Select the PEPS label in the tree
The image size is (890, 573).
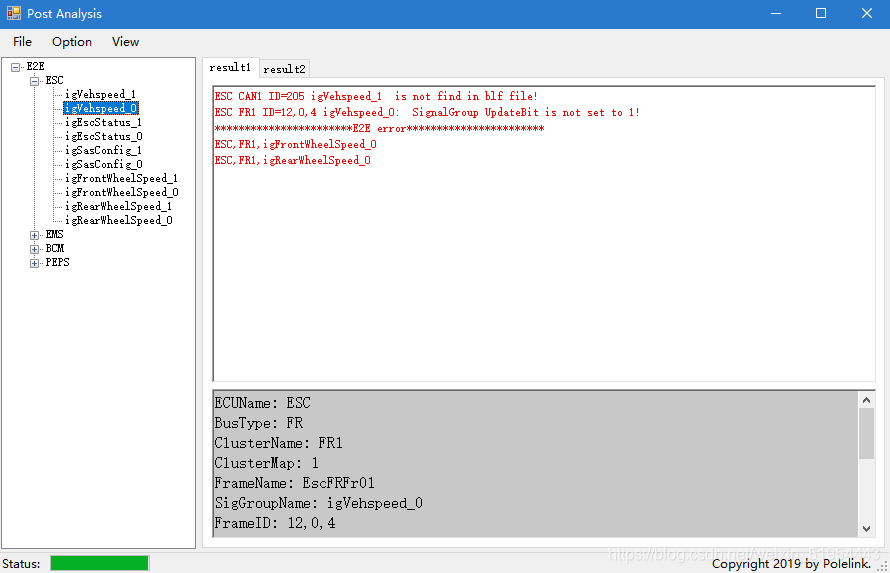57,263
